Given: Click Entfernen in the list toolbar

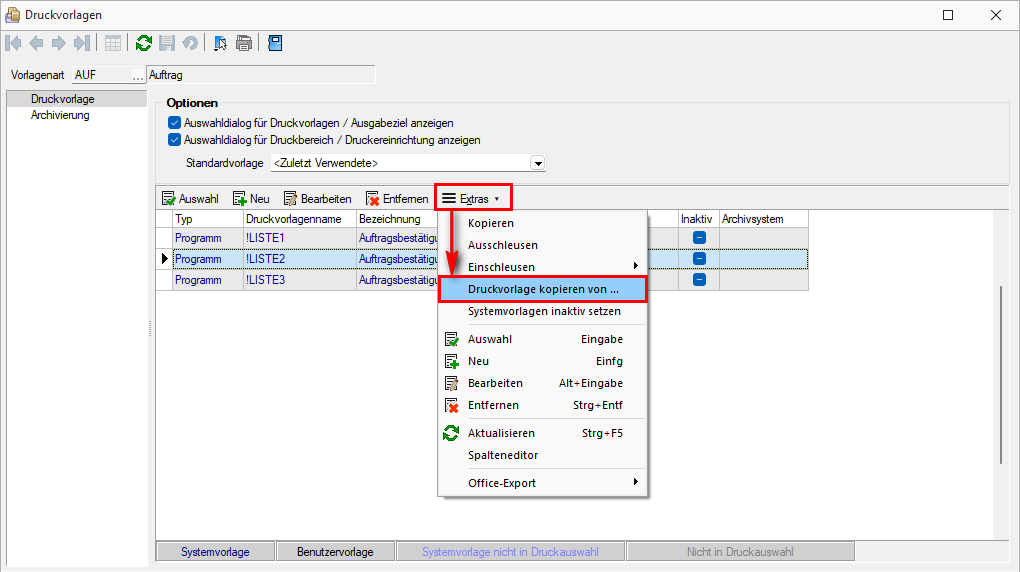Looking at the screenshot, I should 397,198.
